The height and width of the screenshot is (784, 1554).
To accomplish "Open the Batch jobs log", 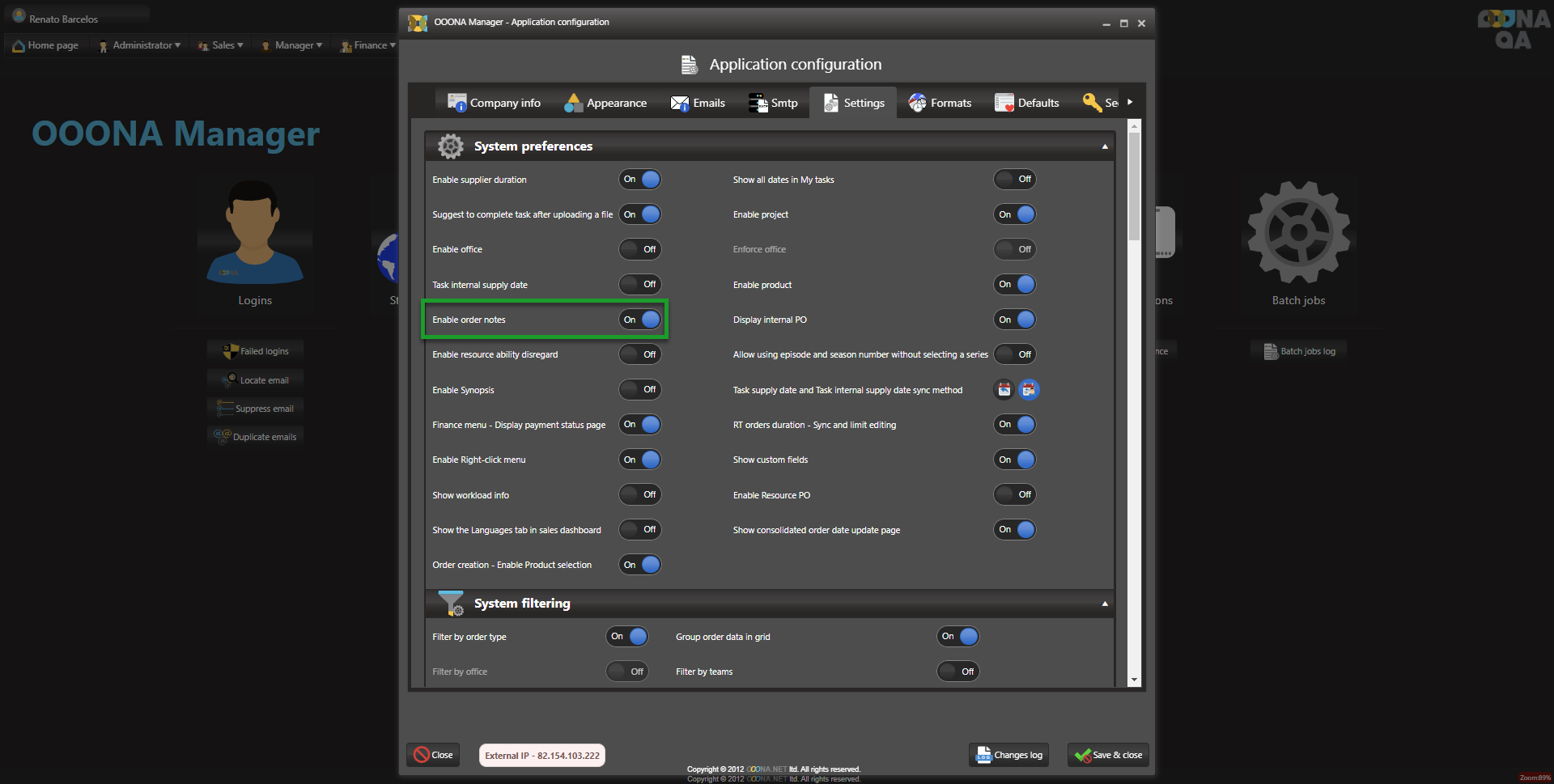I will (x=1300, y=351).
